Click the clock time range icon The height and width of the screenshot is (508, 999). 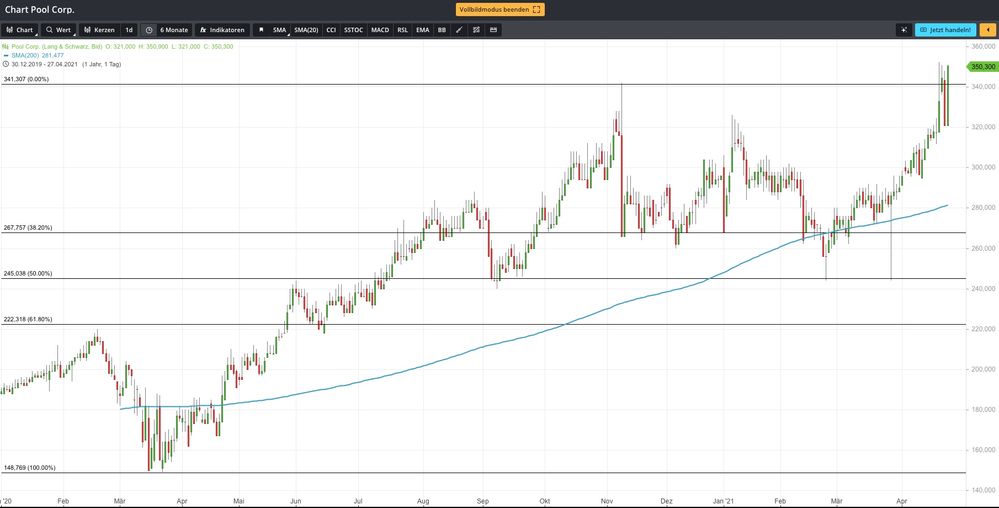(148, 30)
